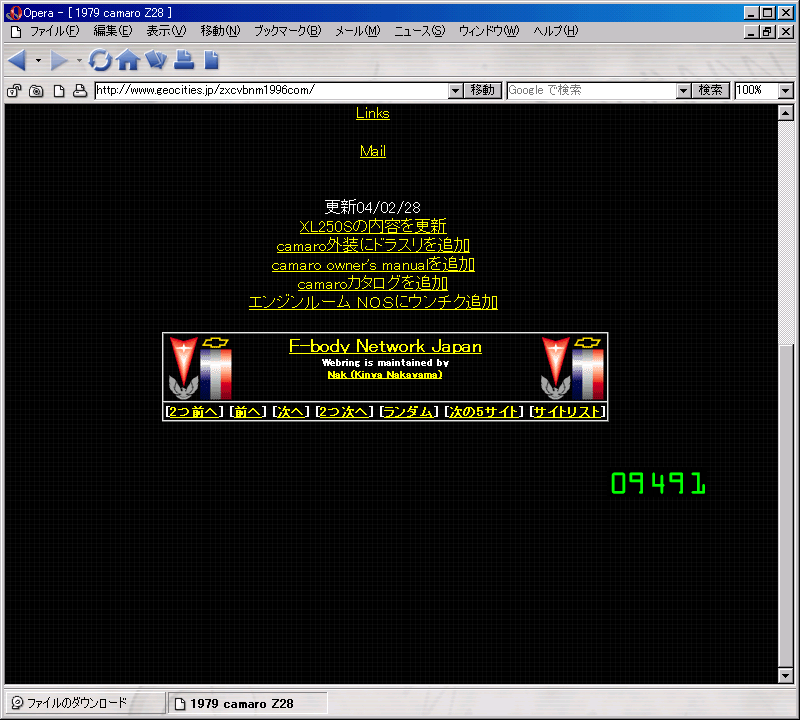Go to the home page via house icon

pyautogui.click(x=128, y=60)
